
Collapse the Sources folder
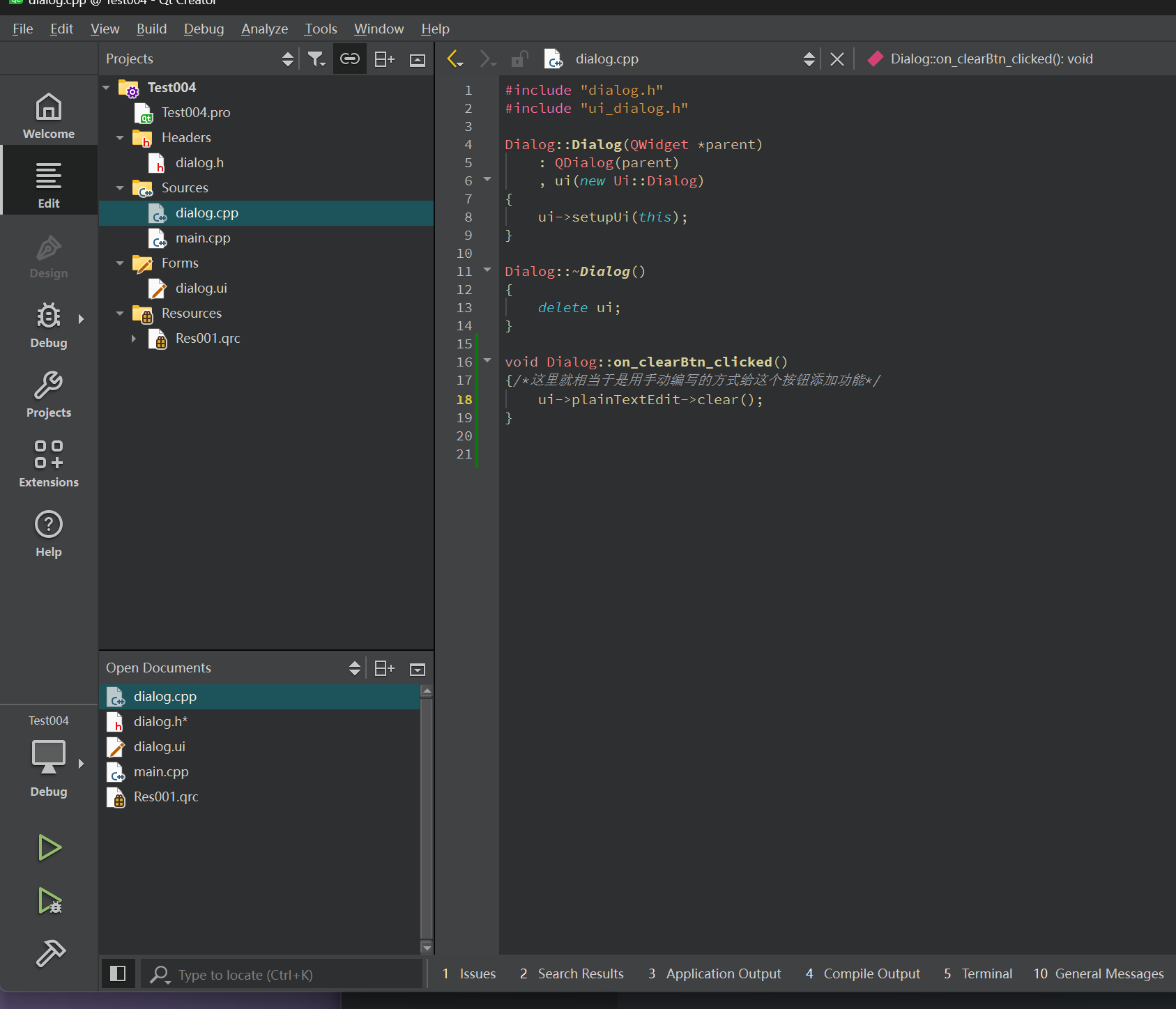coord(120,188)
